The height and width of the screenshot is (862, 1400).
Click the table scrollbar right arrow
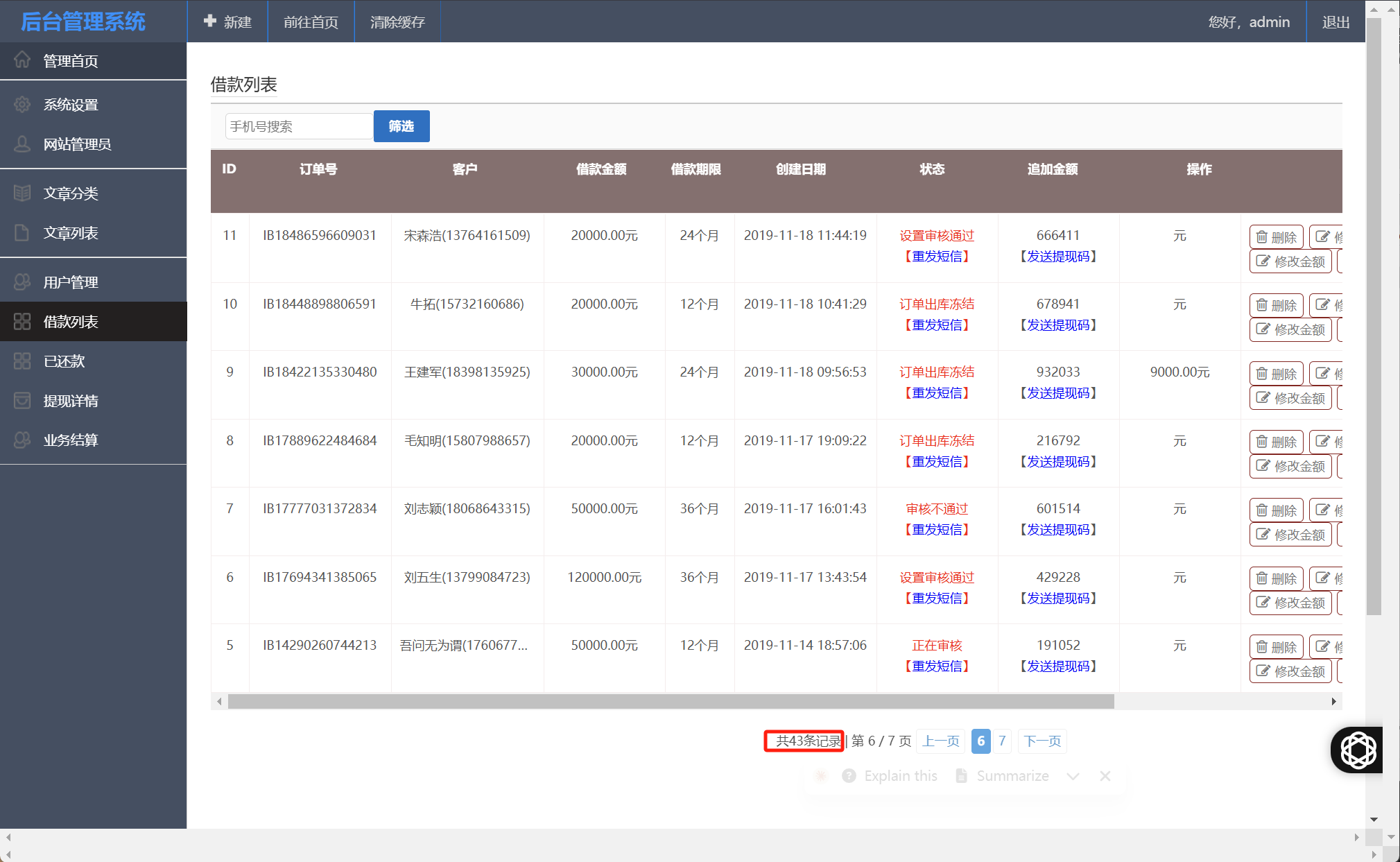click(x=1333, y=702)
